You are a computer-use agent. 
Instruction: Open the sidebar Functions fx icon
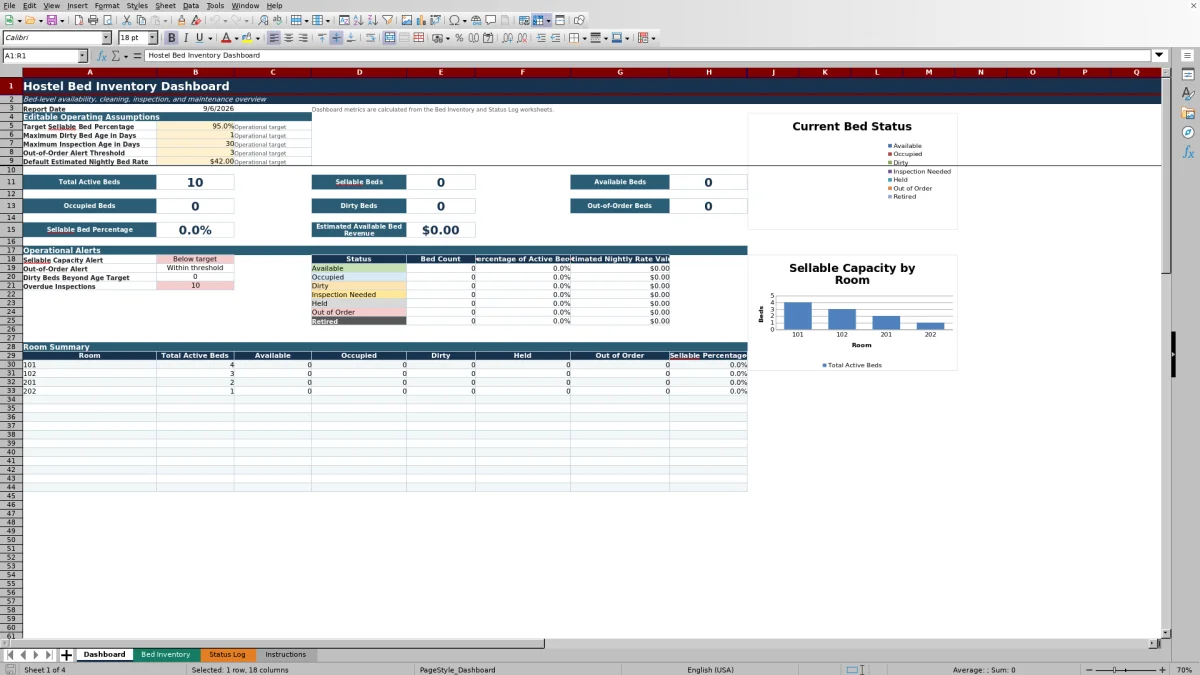[x=1188, y=152]
